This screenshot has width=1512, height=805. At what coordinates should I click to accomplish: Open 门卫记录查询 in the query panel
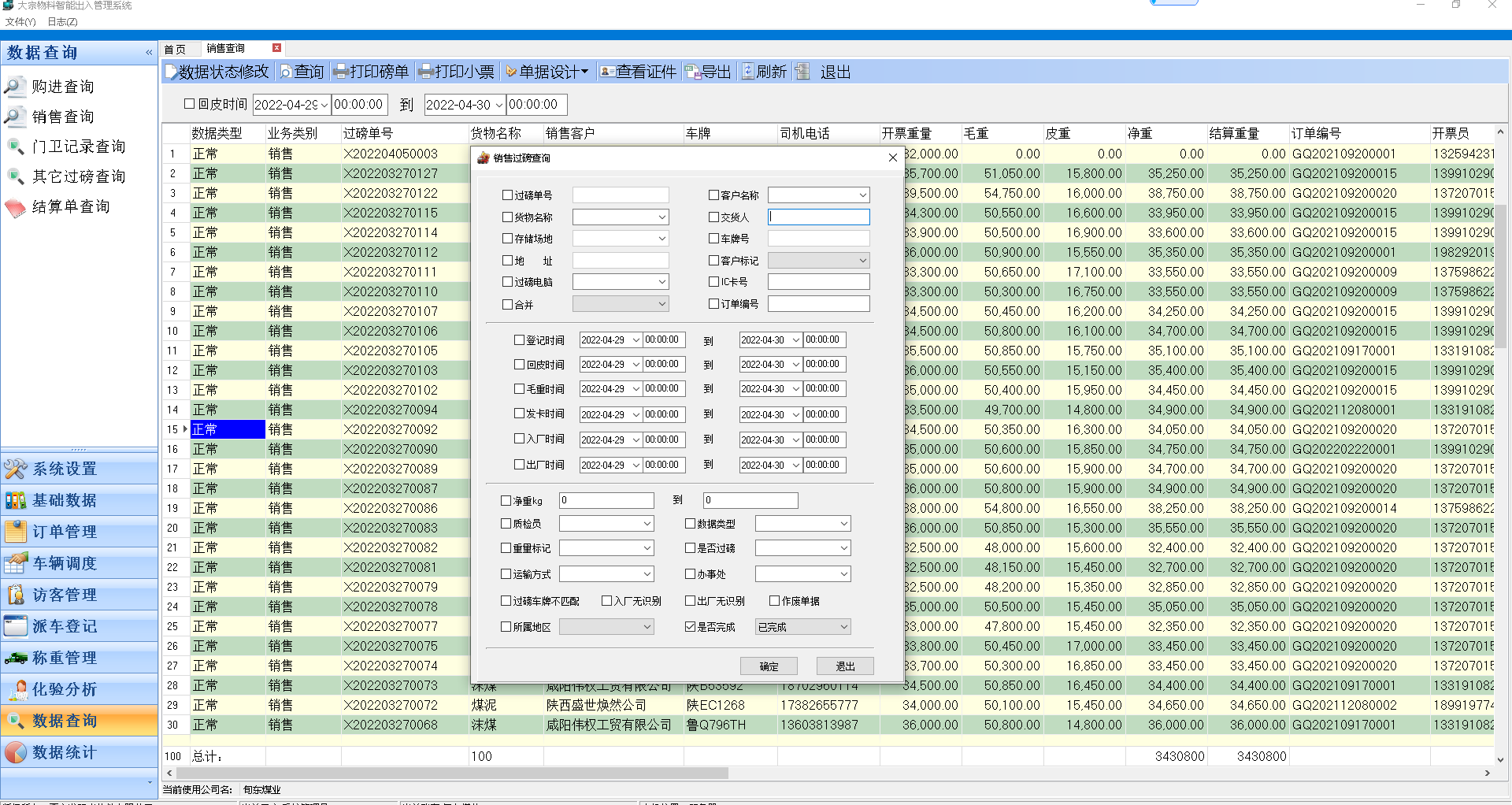[79, 147]
